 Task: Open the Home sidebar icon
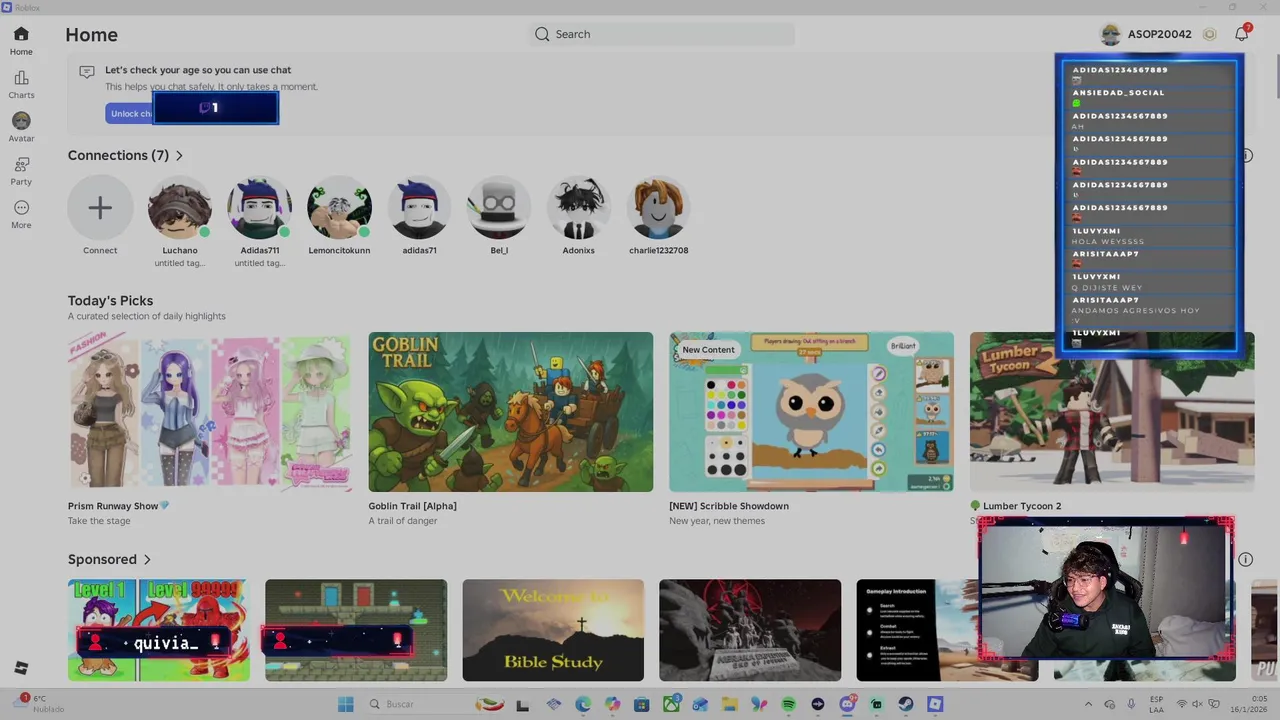(x=21, y=34)
